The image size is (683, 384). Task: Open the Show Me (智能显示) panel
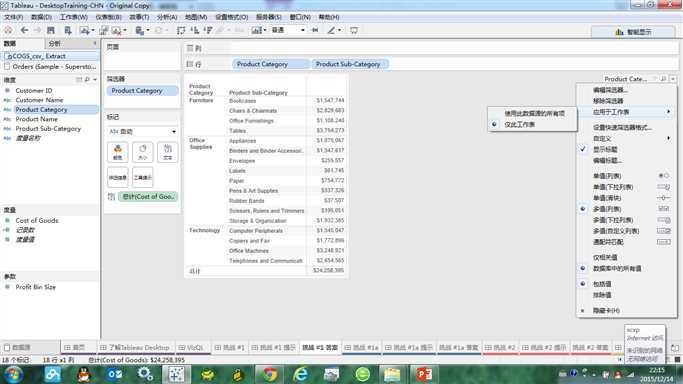633,32
